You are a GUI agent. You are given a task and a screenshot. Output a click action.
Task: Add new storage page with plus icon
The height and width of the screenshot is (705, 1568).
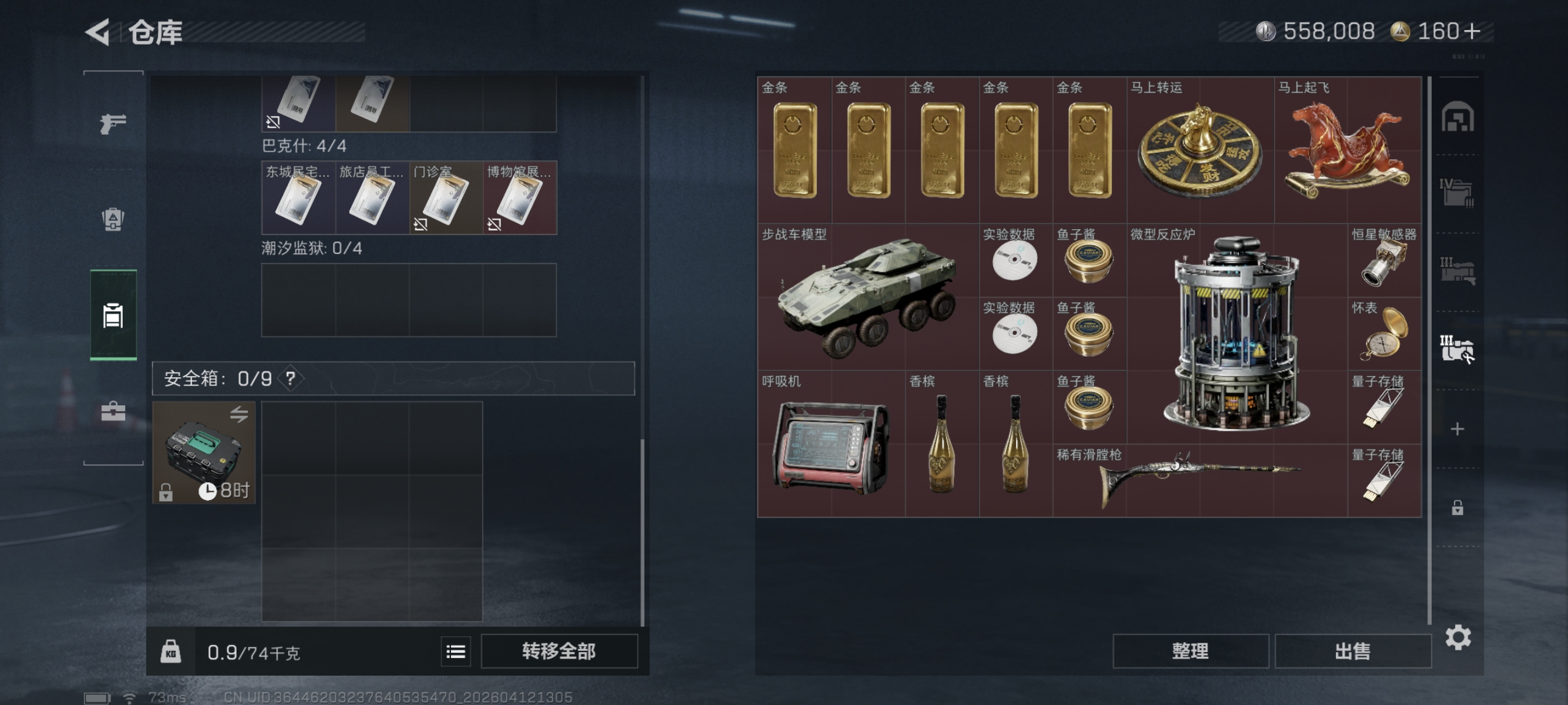pyautogui.click(x=1457, y=429)
